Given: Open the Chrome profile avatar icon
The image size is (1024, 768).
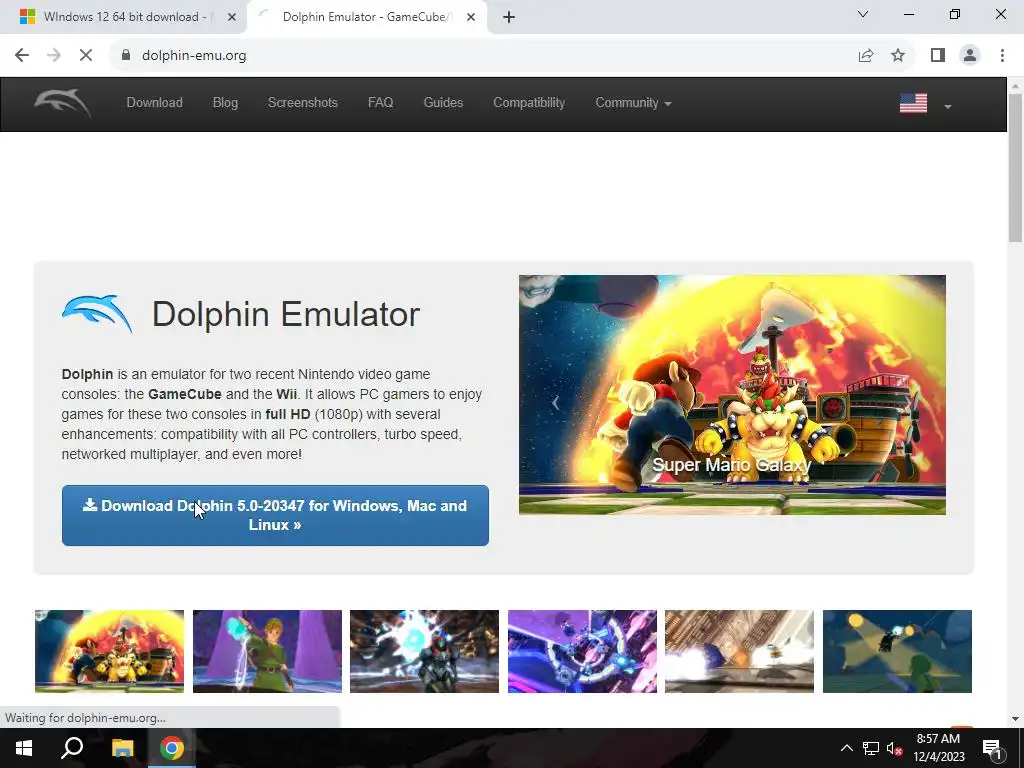Looking at the screenshot, I should pyautogui.click(x=970, y=56).
